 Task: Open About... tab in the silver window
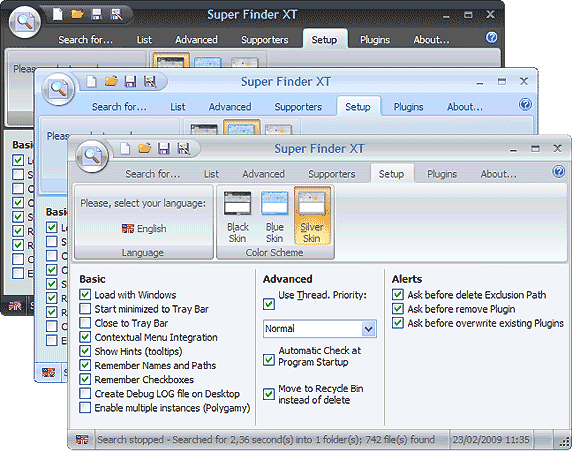click(498, 174)
